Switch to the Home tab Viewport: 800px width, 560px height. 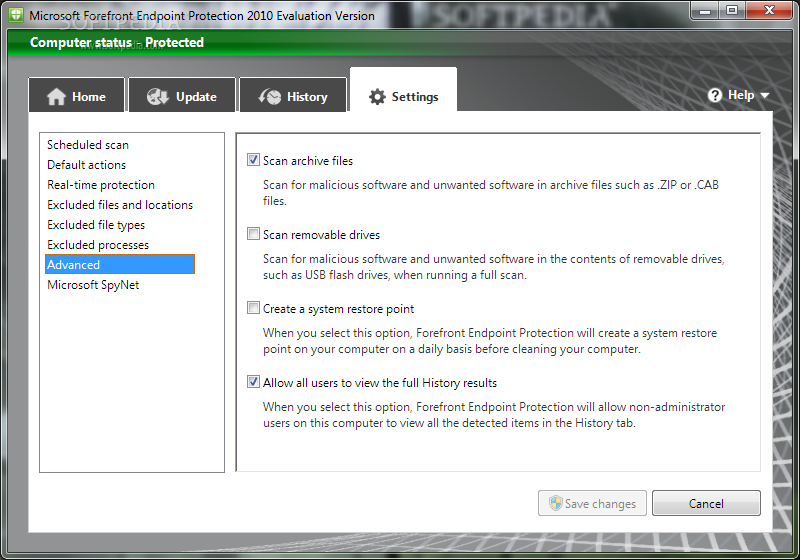pos(77,94)
